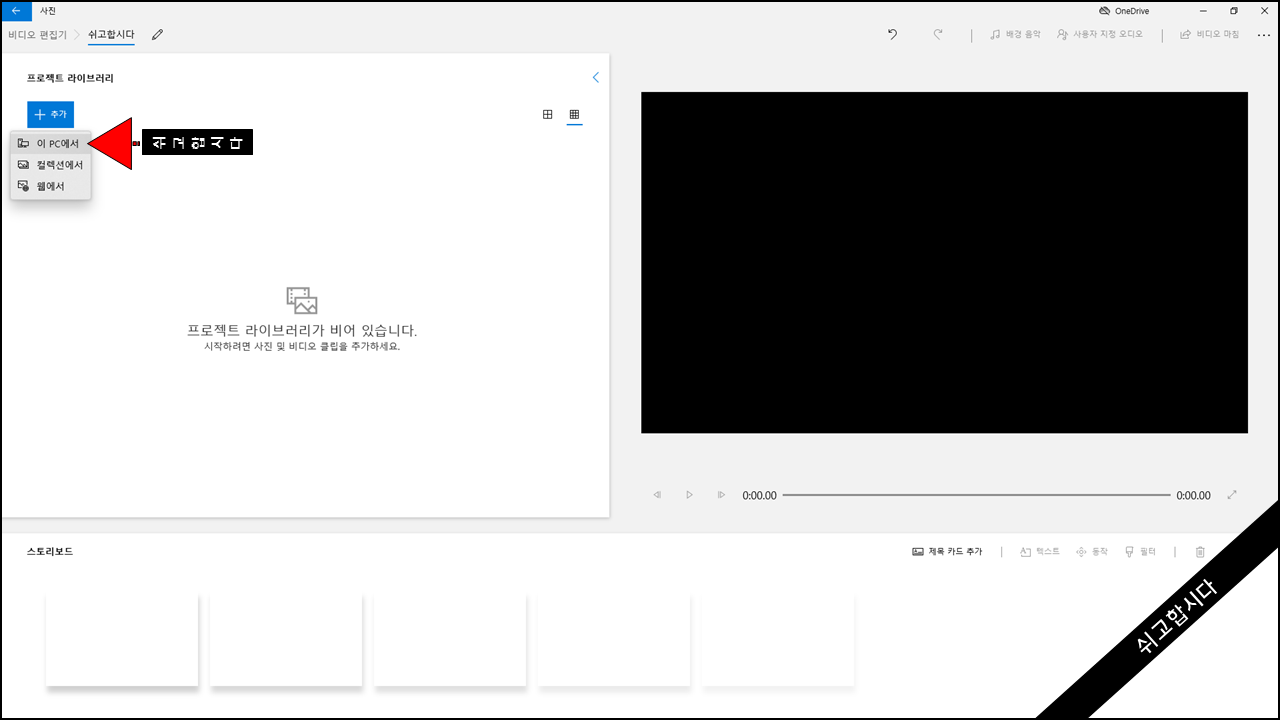Click the 스토리보드 heading text
Viewport: 1280px width, 720px height.
pyautogui.click(x=50, y=552)
